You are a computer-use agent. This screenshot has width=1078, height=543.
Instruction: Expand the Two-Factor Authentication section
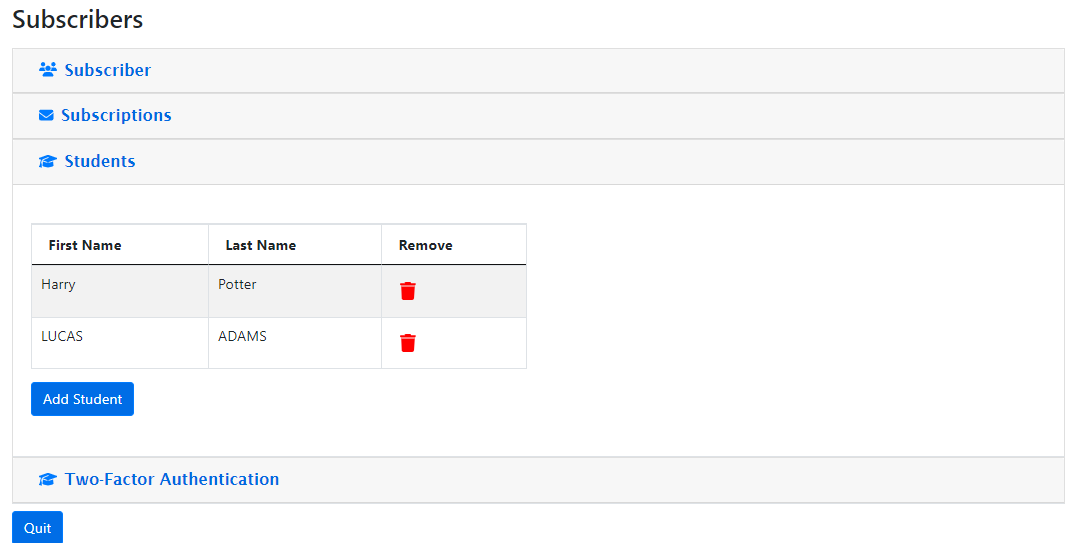coord(172,480)
